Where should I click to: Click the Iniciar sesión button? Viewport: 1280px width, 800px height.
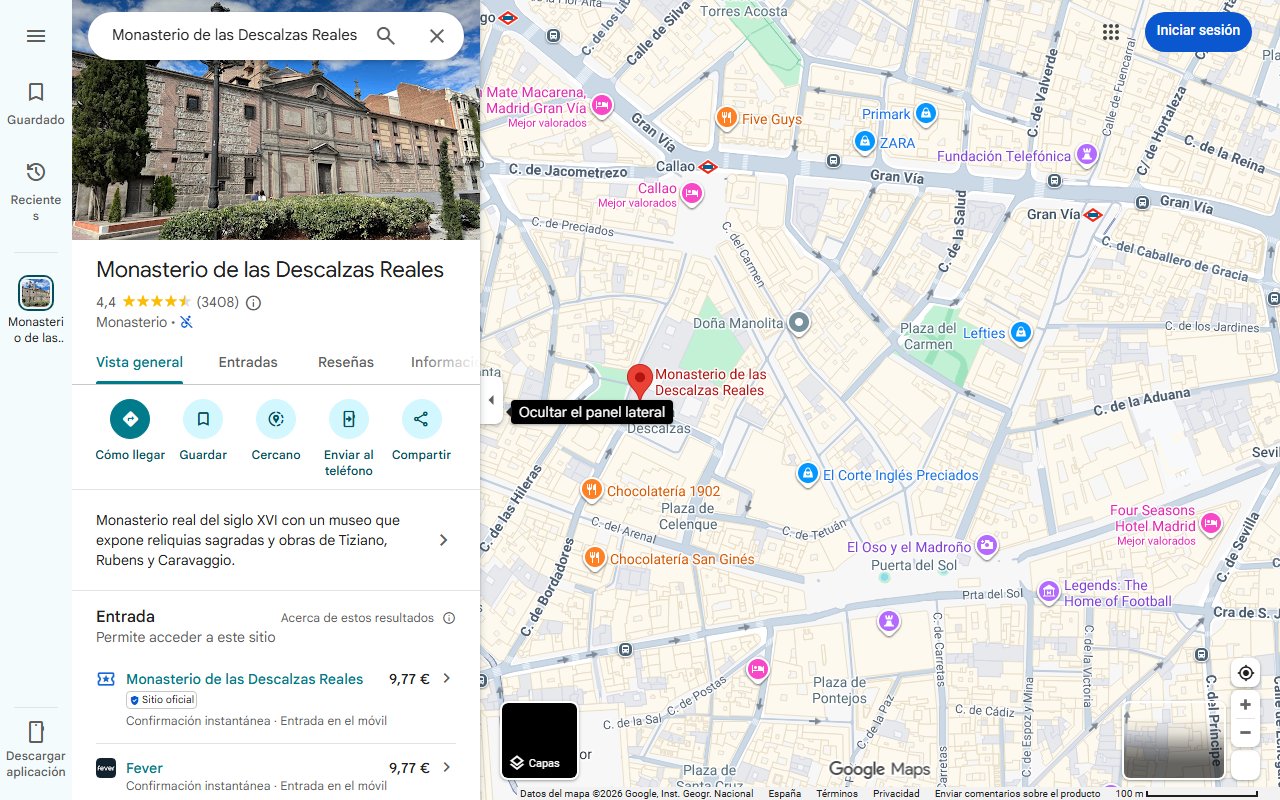1198,31
